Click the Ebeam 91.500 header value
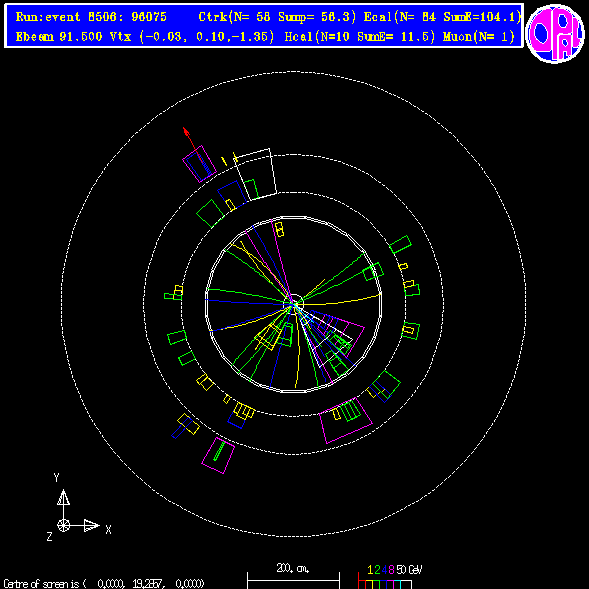 (59, 36)
